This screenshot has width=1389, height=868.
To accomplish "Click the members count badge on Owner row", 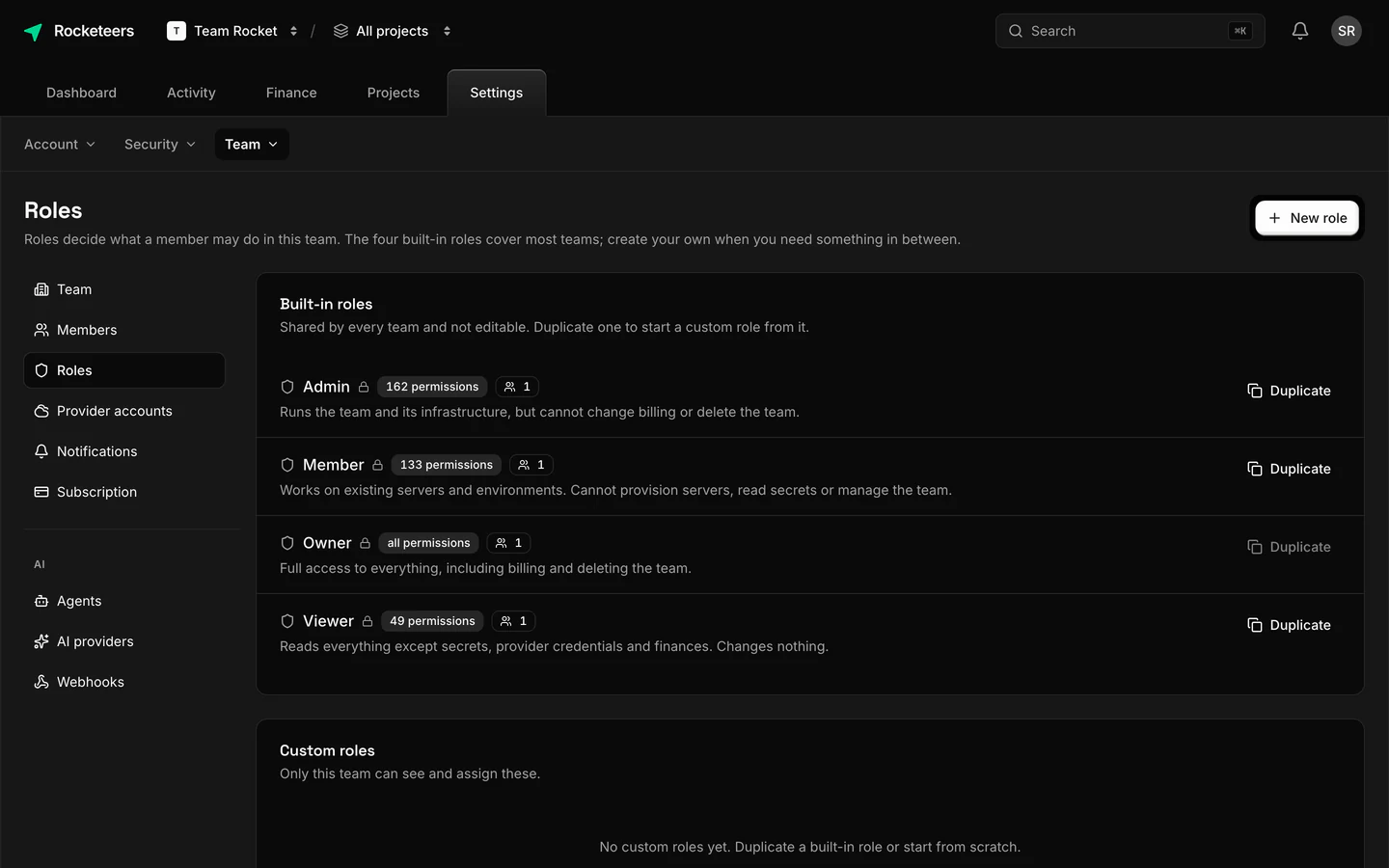I will pos(509,543).
